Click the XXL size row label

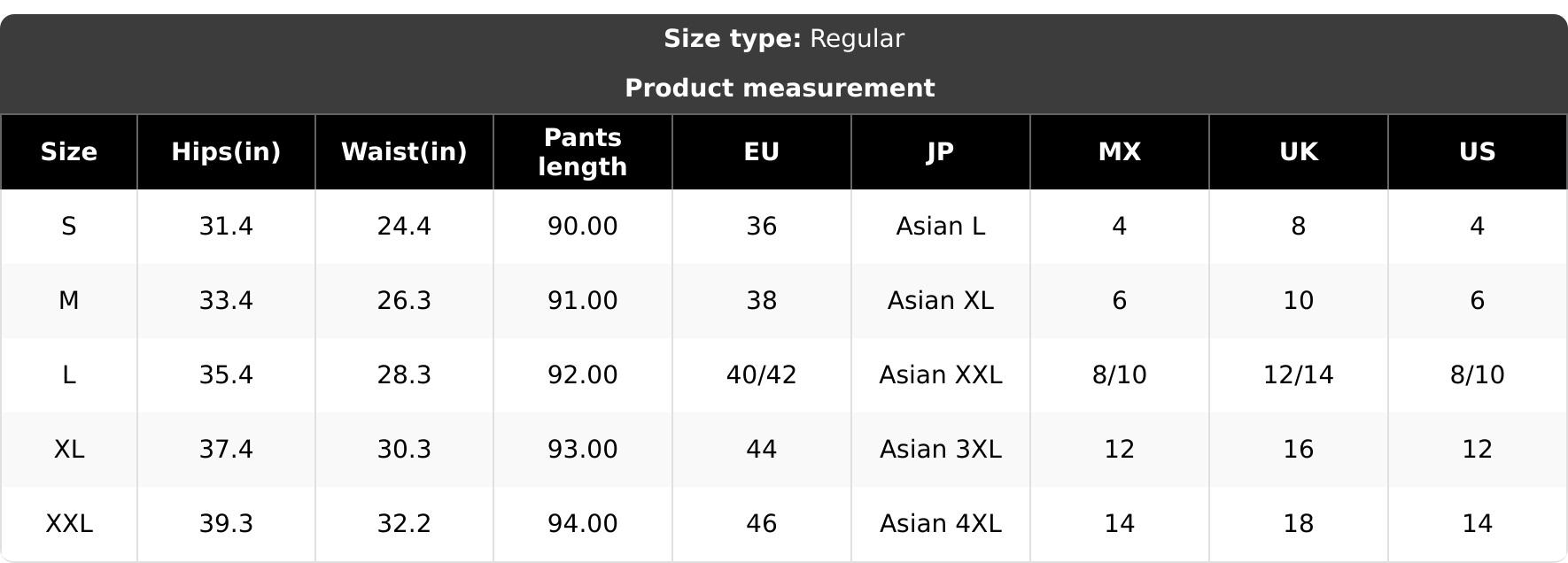(x=69, y=524)
